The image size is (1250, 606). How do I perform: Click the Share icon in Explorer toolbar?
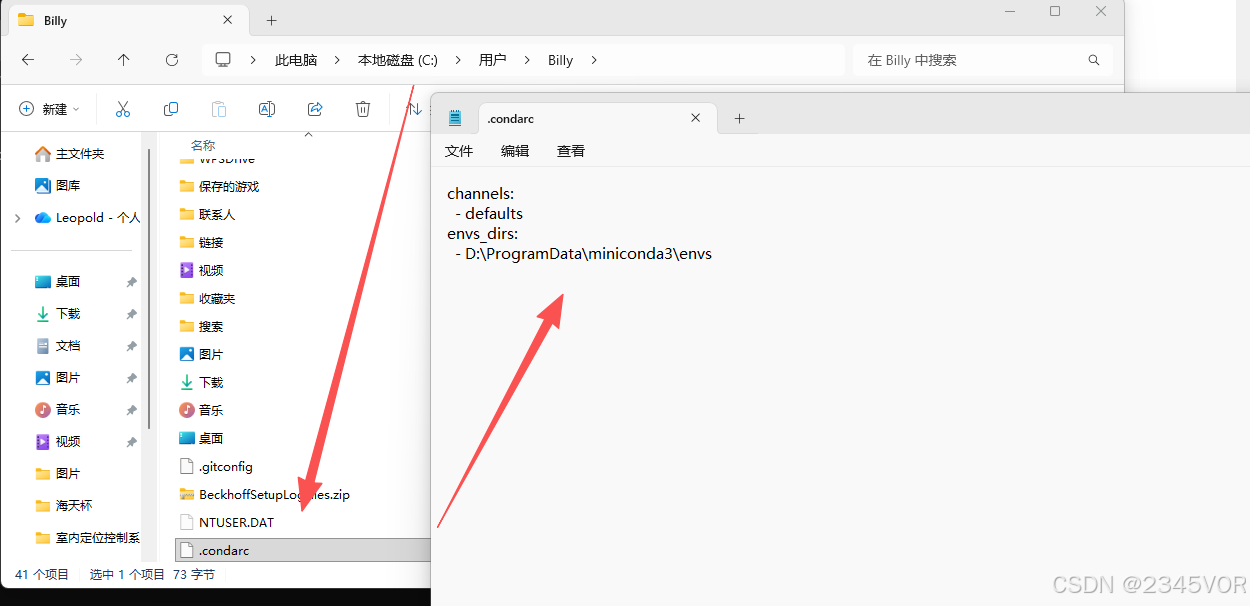(315, 109)
